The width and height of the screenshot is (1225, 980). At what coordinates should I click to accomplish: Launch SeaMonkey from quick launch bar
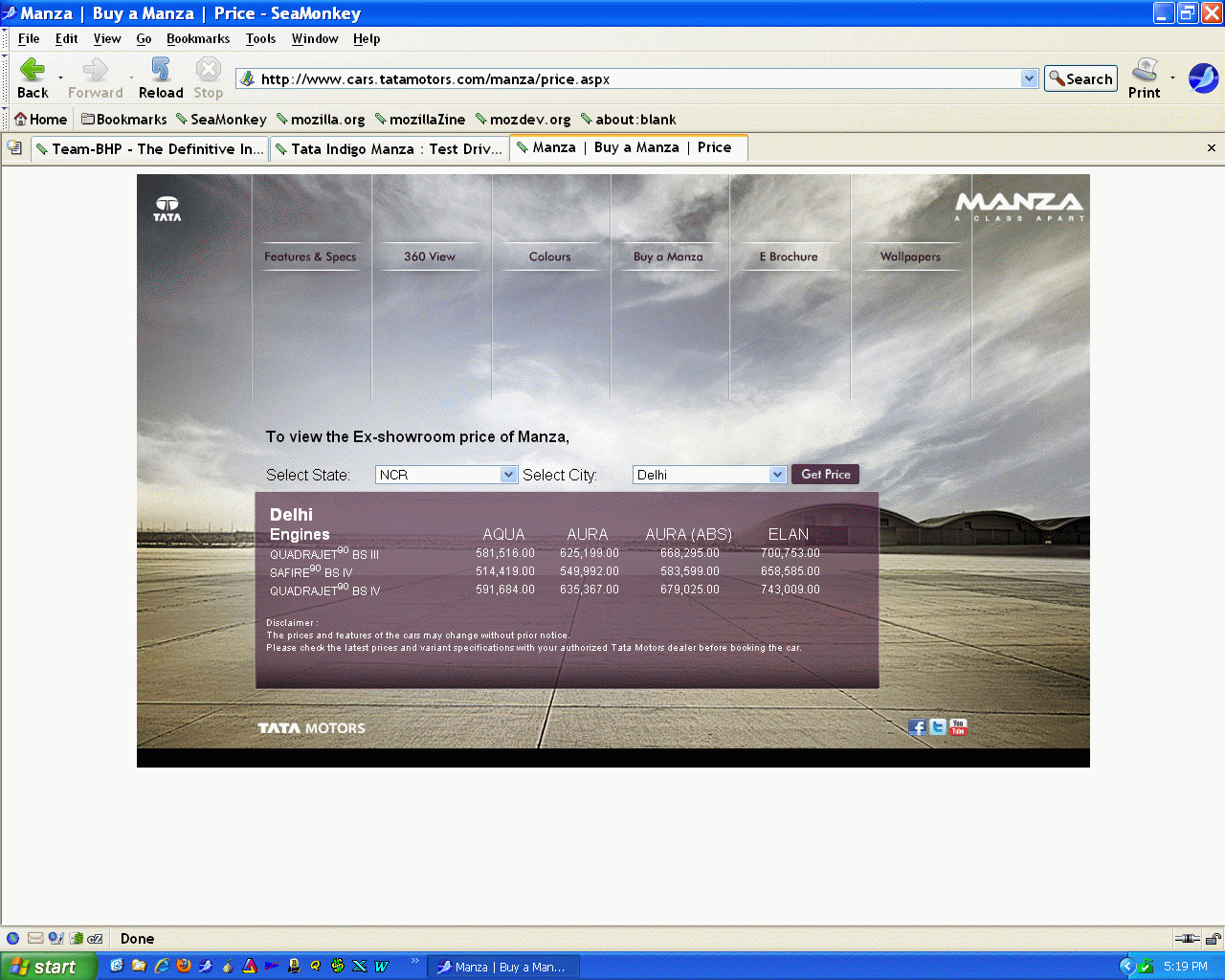[206, 967]
